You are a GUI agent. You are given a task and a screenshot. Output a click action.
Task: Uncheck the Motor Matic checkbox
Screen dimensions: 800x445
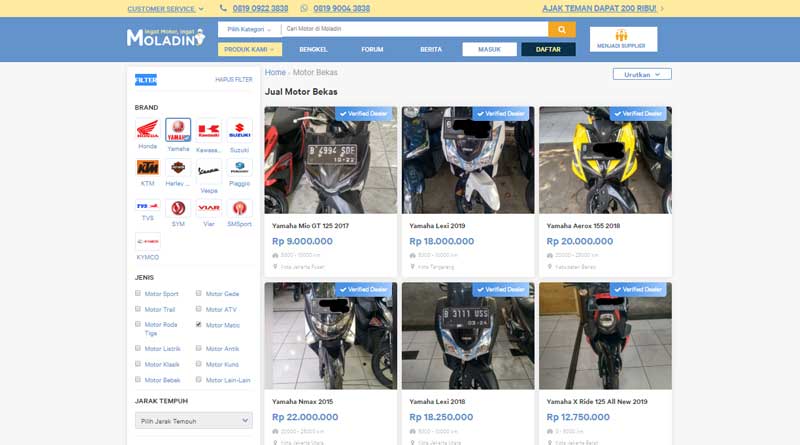pyautogui.click(x=199, y=324)
